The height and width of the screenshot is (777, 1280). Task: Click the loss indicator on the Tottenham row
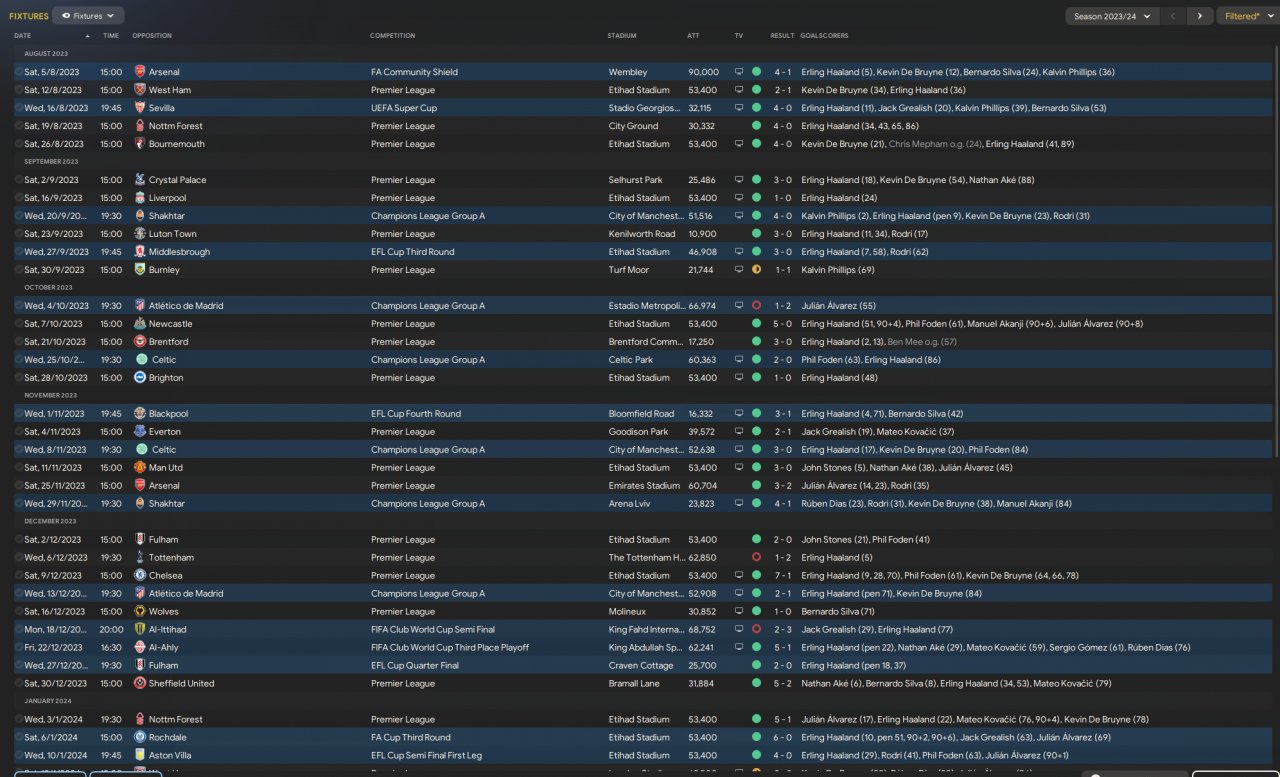(x=756, y=558)
